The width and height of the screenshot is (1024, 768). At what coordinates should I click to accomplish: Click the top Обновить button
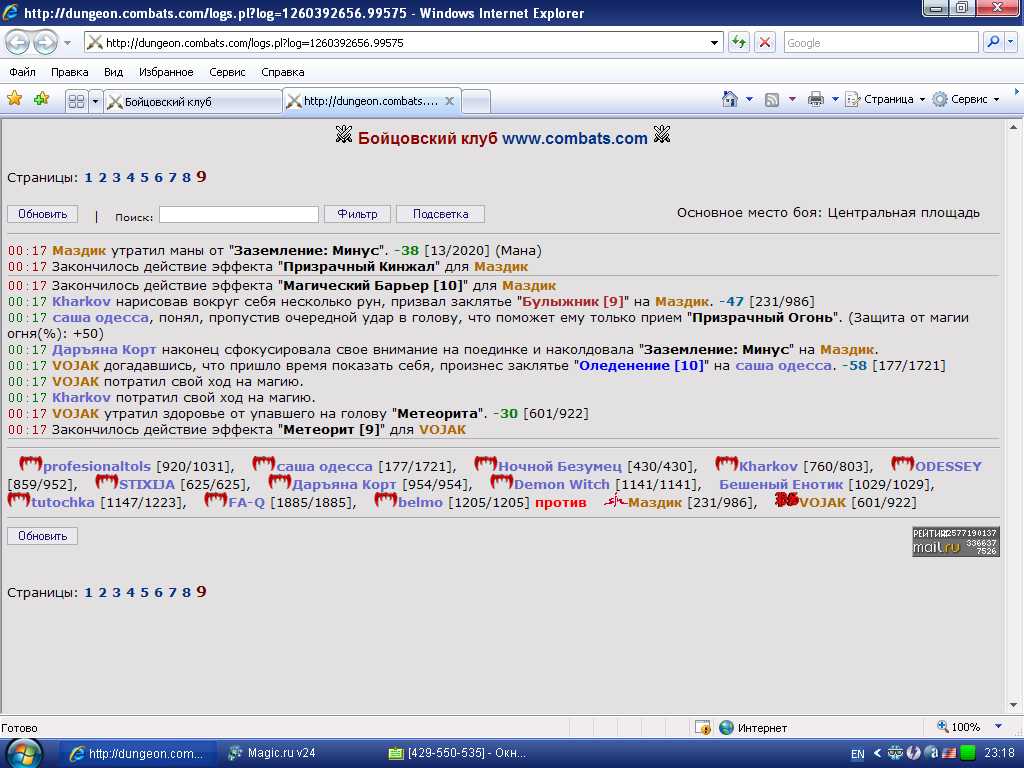[x=42, y=214]
